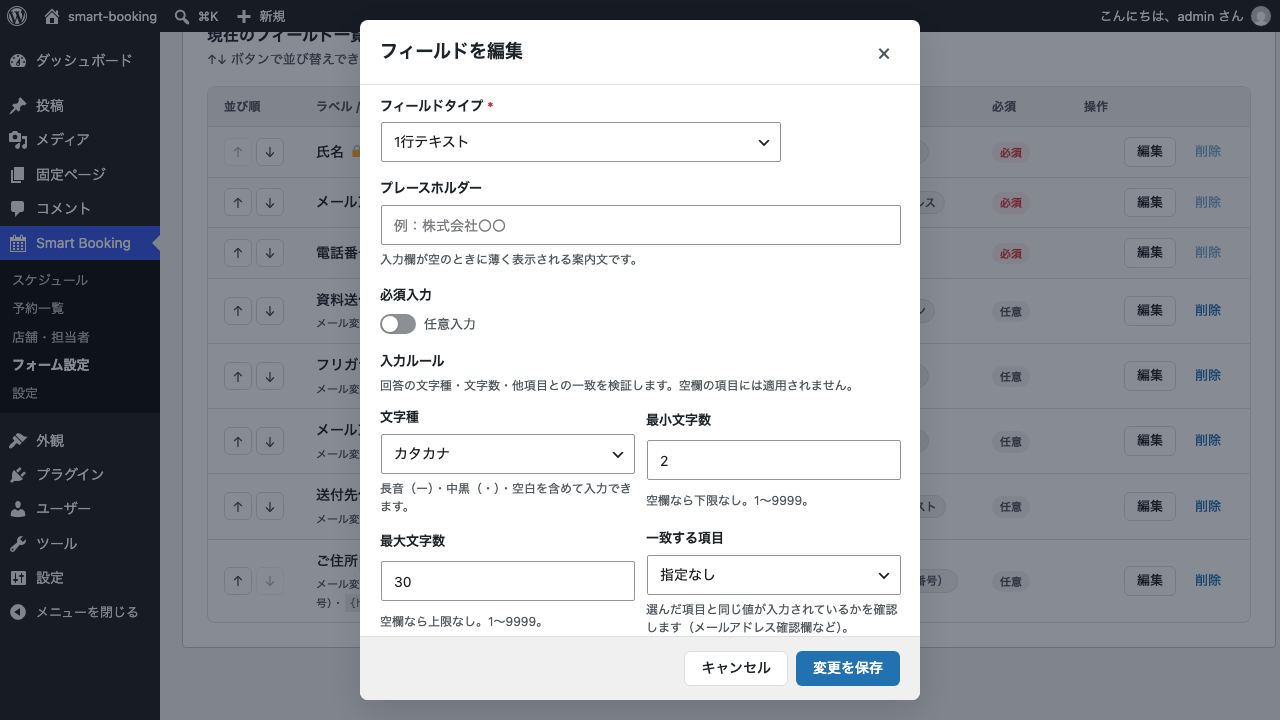Viewport: 1280px width, 720px height.
Task: Open 固定ページ sidebar item
Action: tap(80, 174)
